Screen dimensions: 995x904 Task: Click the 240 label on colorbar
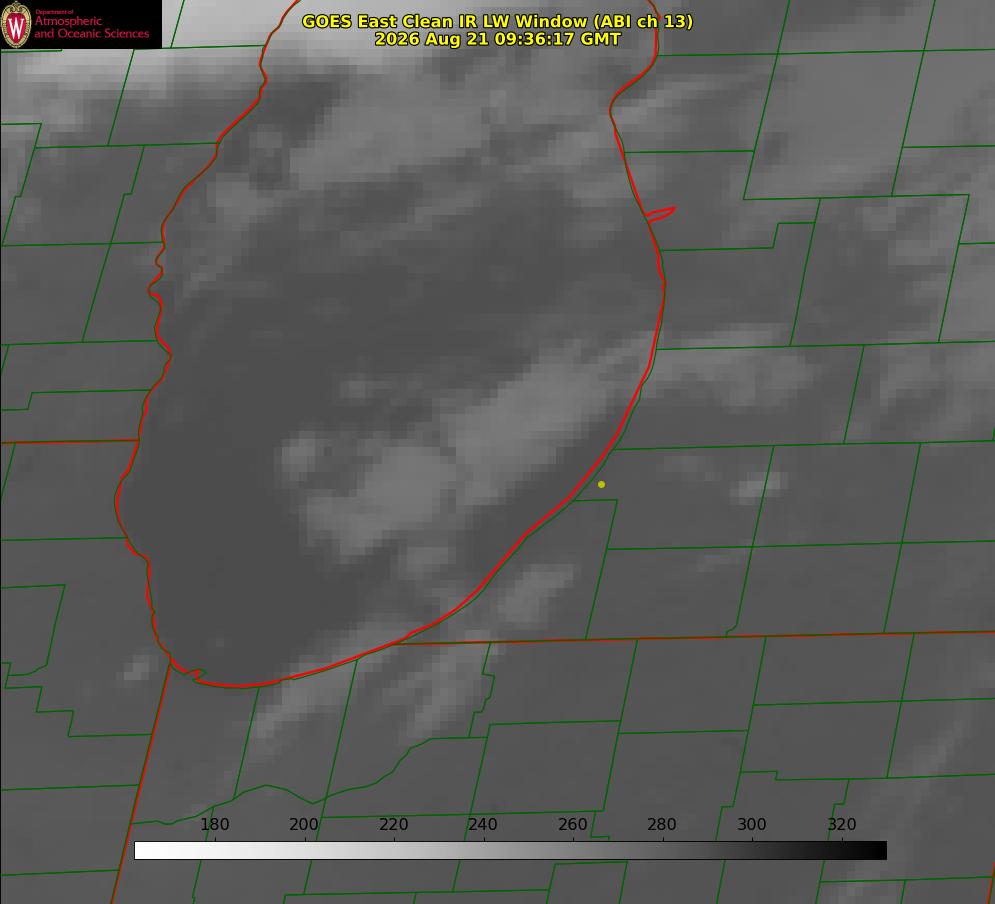pos(483,824)
